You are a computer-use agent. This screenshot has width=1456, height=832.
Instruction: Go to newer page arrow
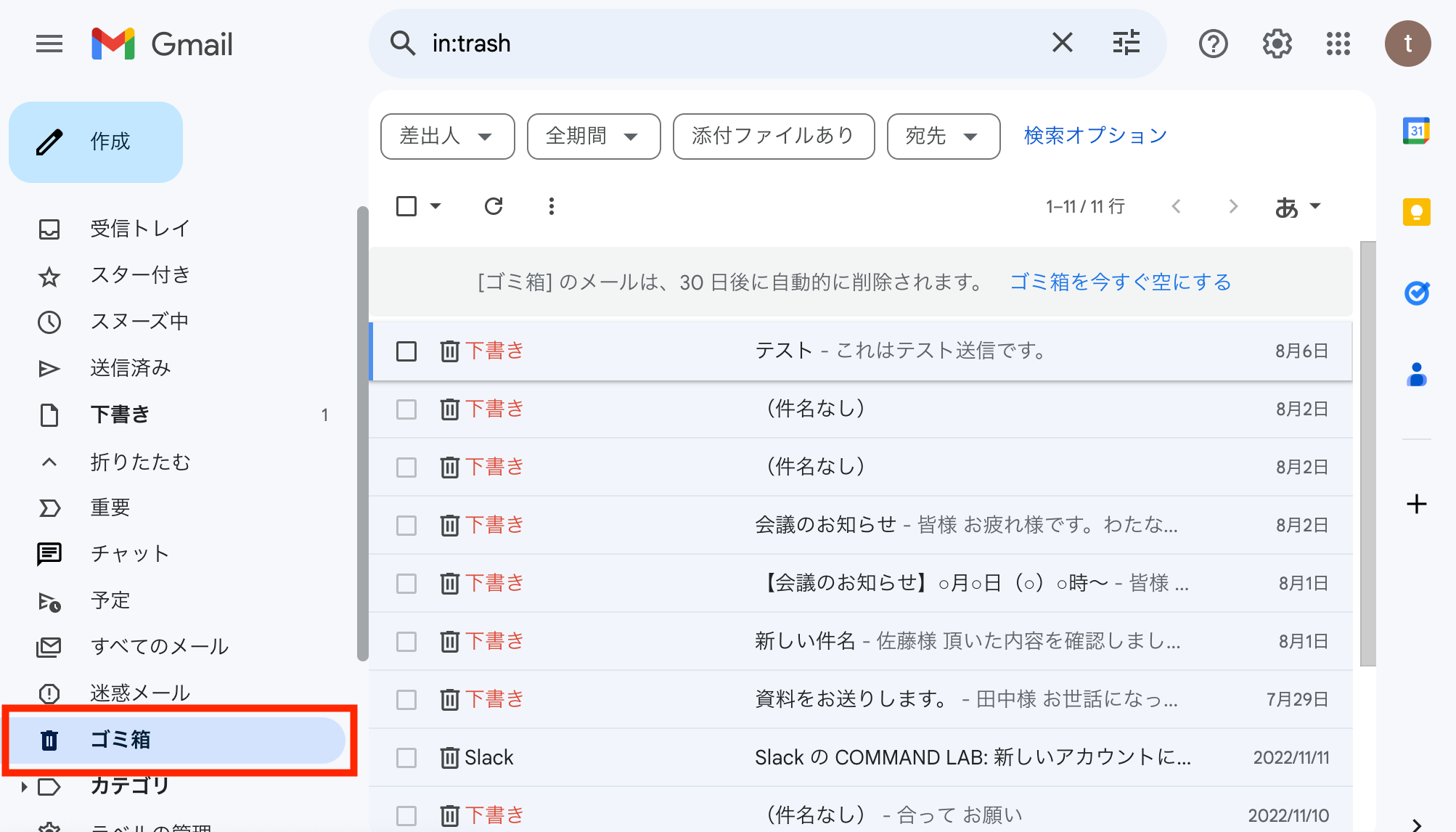tap(1177, 206)
